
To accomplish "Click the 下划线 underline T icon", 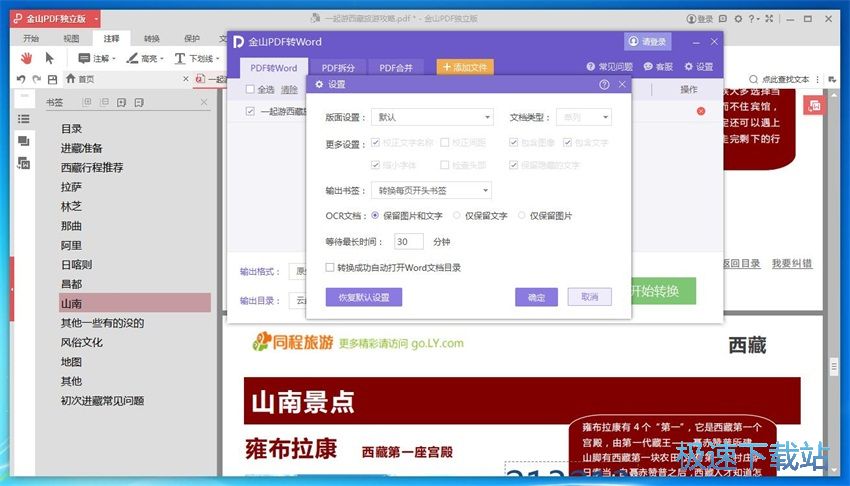I will [x=180, y=58].
